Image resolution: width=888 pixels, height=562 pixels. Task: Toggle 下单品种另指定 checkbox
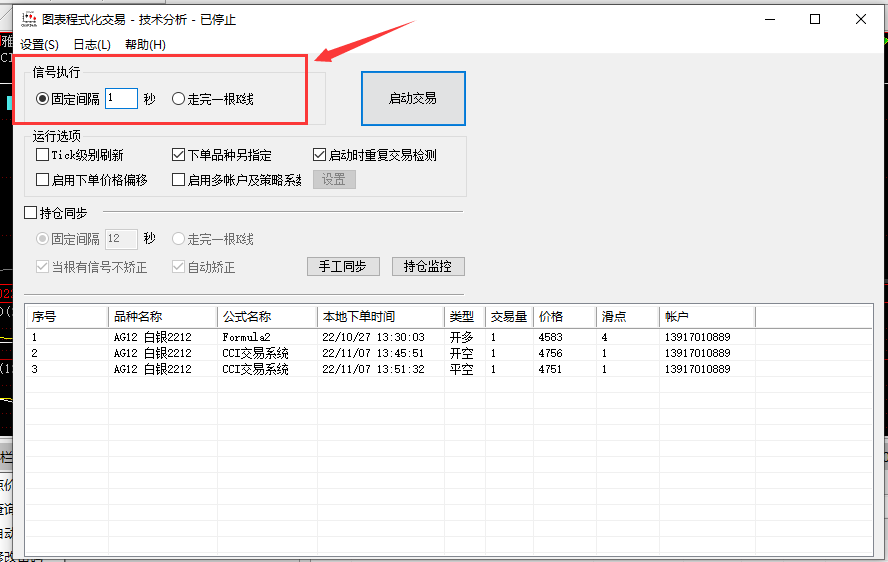point(178,155)
